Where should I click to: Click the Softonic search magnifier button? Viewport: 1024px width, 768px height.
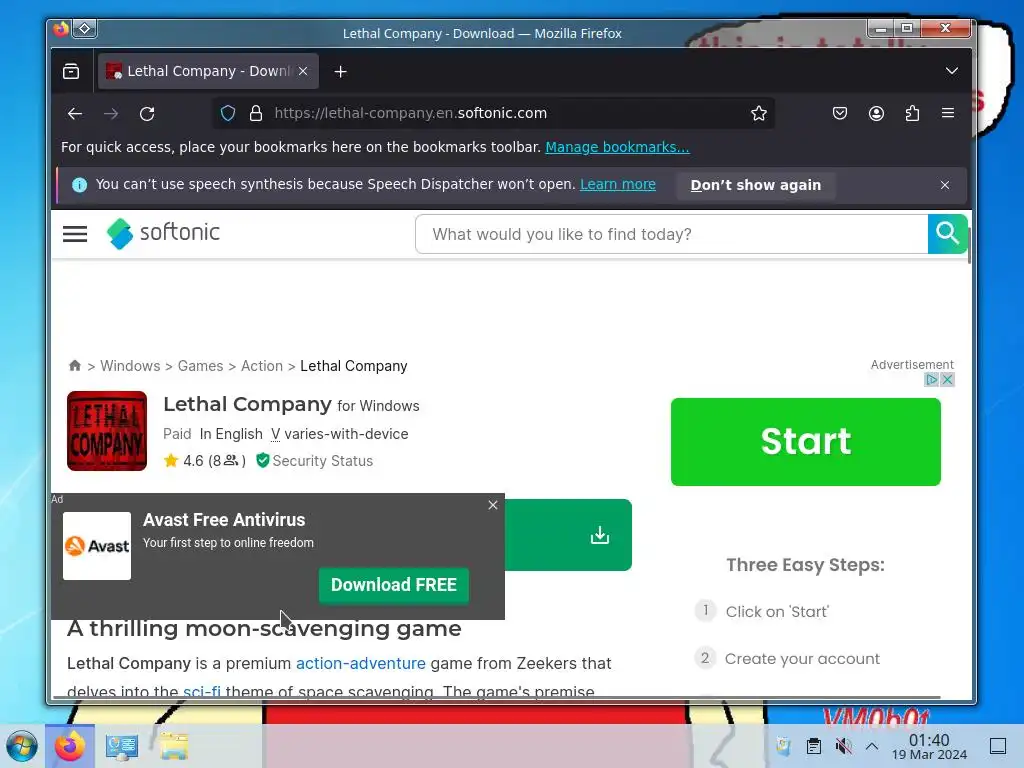point(947,233)
